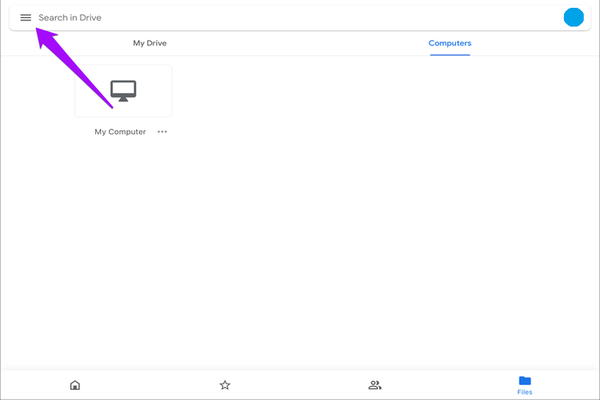Image resolution: width=600 pixels, height=400 pixels.
Task: Click the My Computer label
Action: [x=120, y=132]
